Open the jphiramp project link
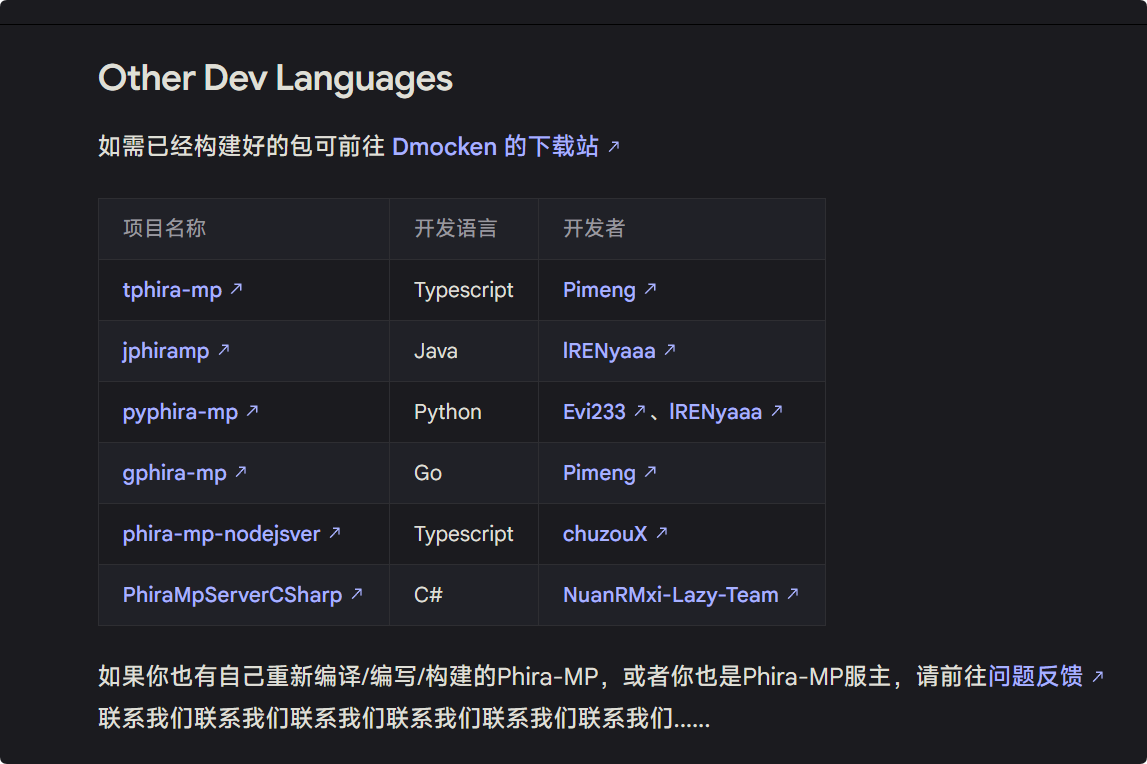Image resolution: width=1147 pixels, height=764 pixels. tap(166, 351)
